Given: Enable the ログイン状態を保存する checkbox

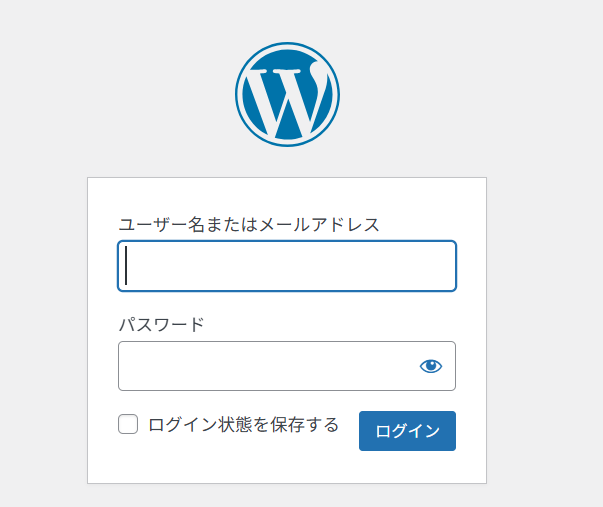Looking at the screenshot, I should (128, 424).
